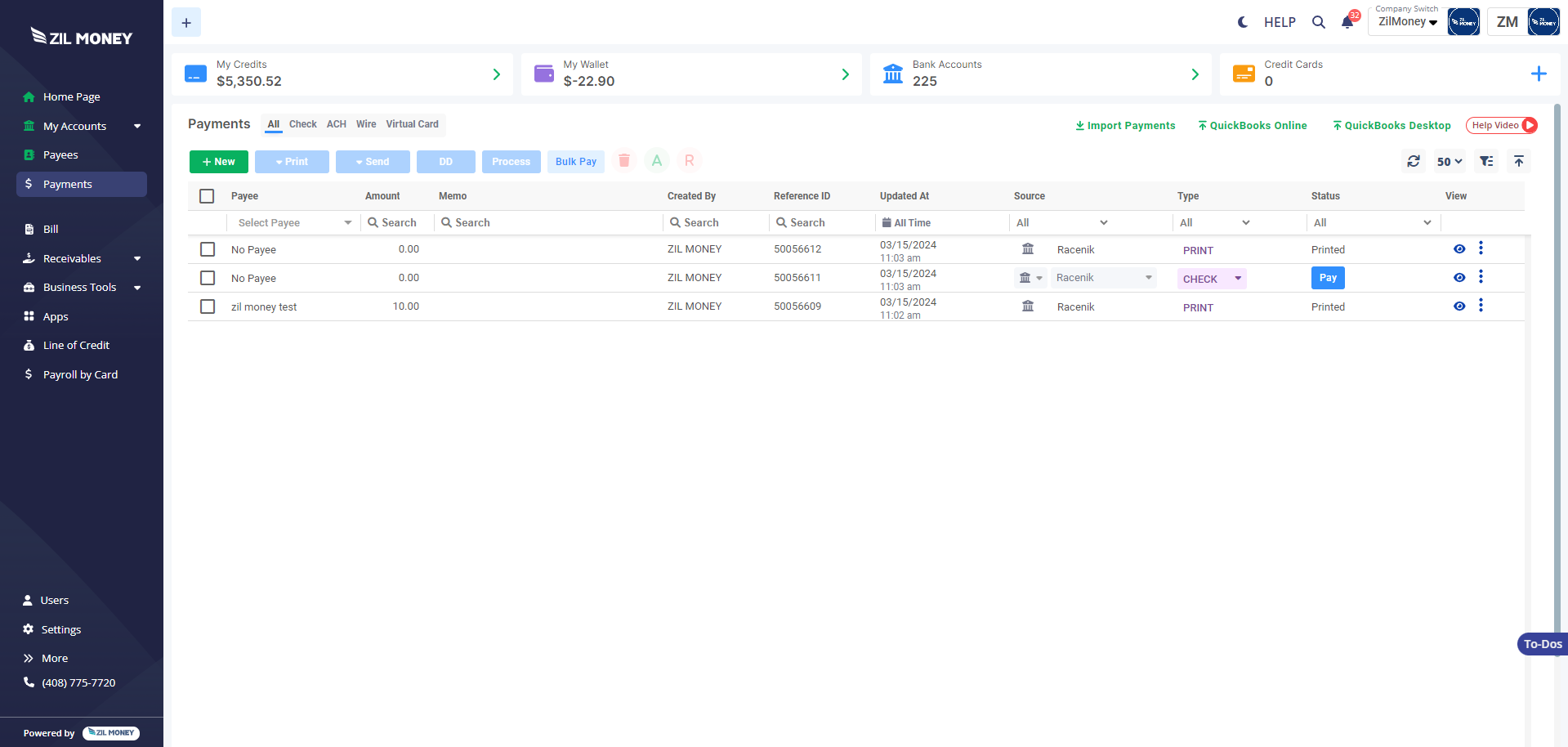Click the export upload arrow icon
The width and height of the screenshot is (1568, 747).
[1518, 161]
